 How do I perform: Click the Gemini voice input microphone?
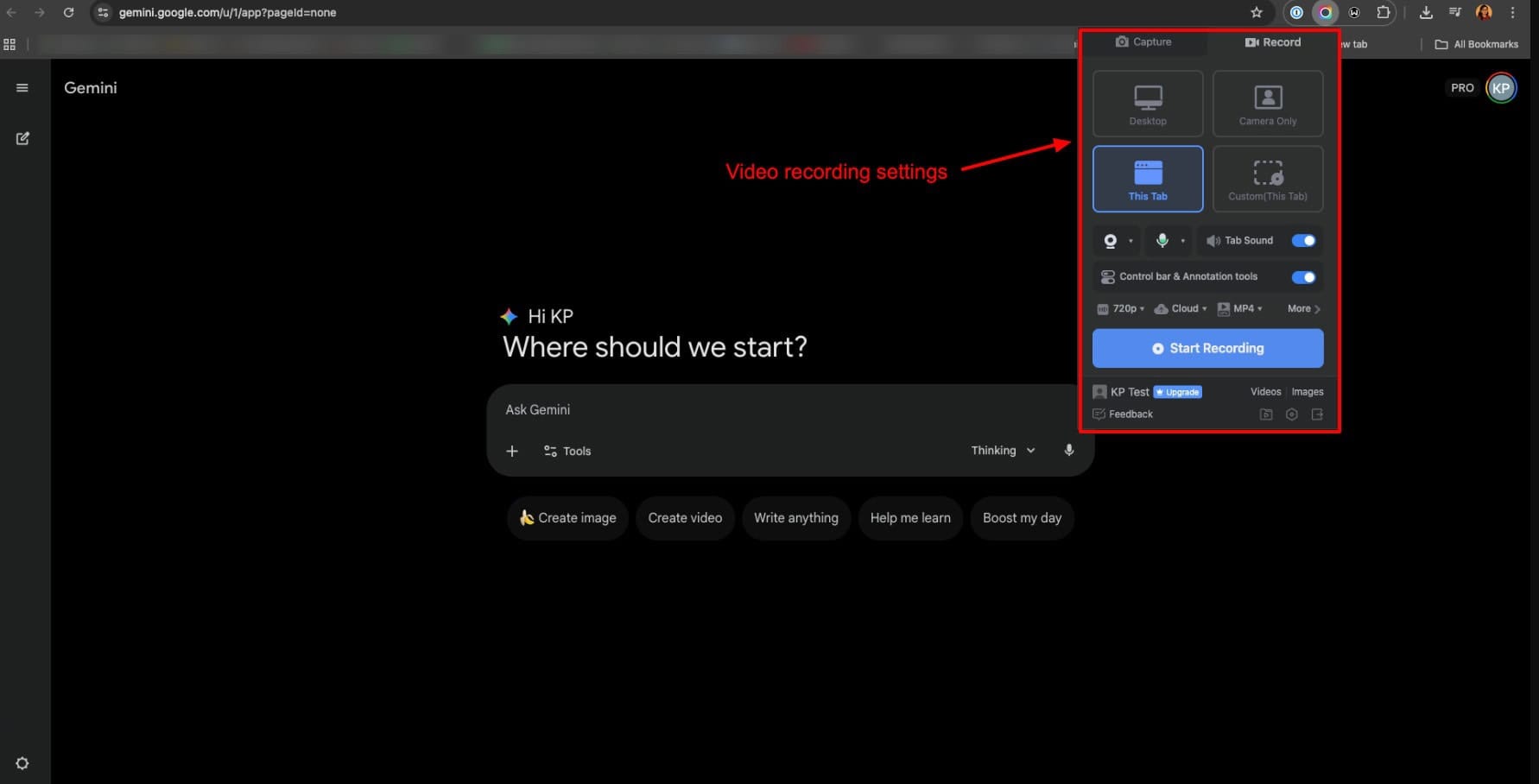pyautogui.click(x=1068, y=451)
